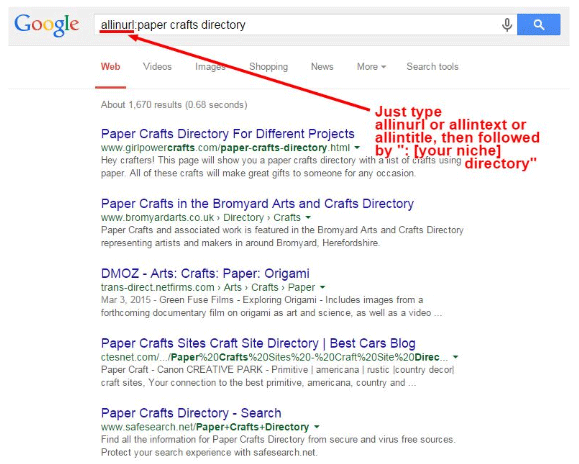
Task: Click the www.safesearch.net green URL text
Action: 205,427
